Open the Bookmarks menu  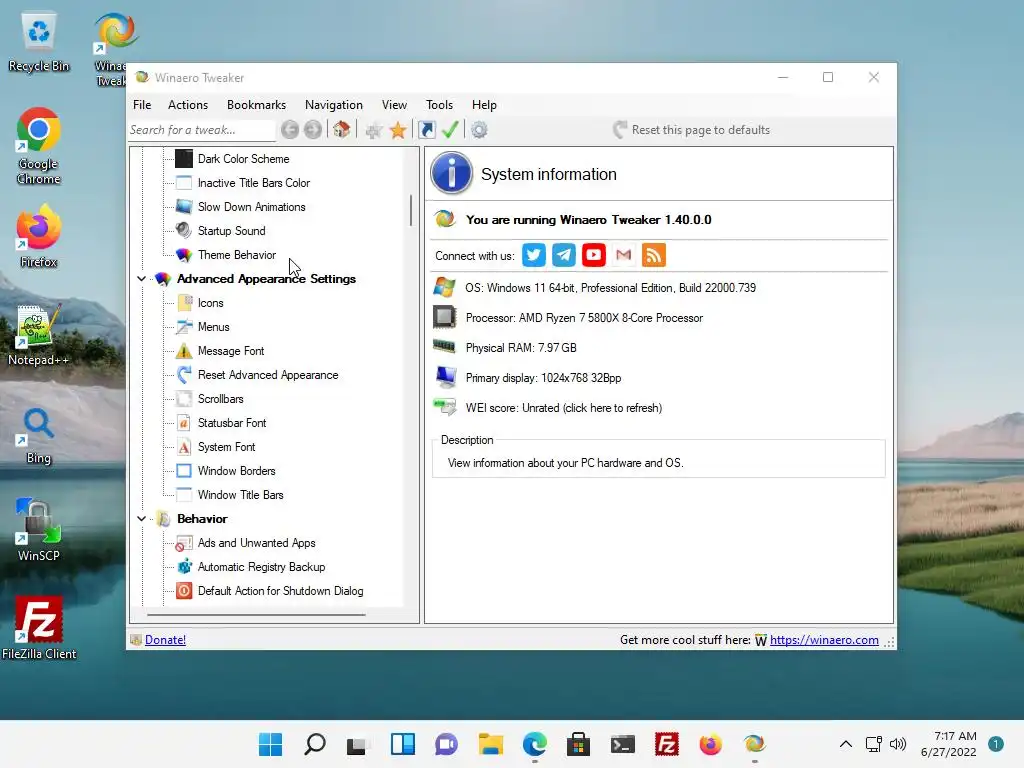click(256, 104)
